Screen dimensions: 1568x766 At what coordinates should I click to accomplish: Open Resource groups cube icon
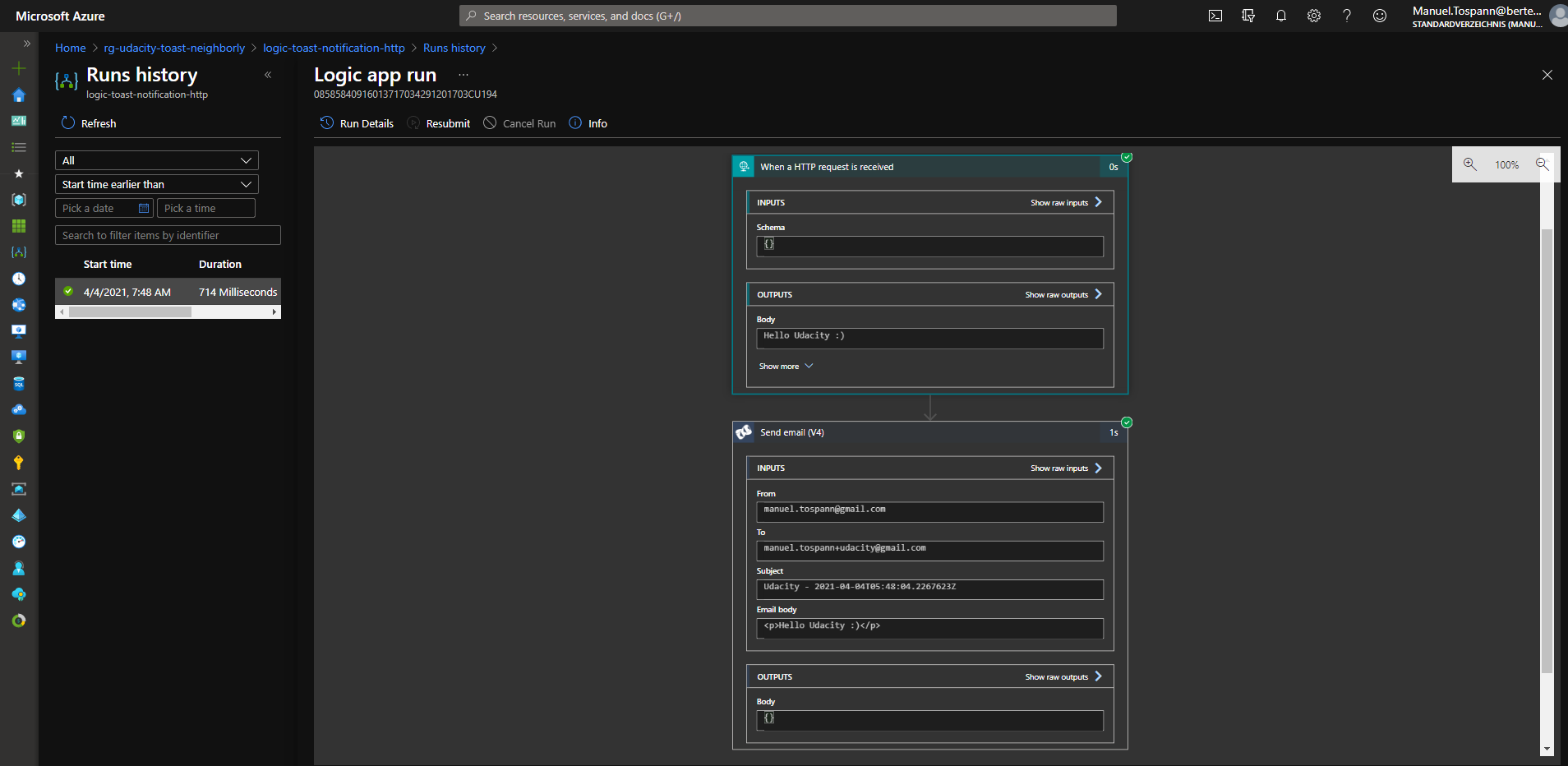(x=19, y=200)
